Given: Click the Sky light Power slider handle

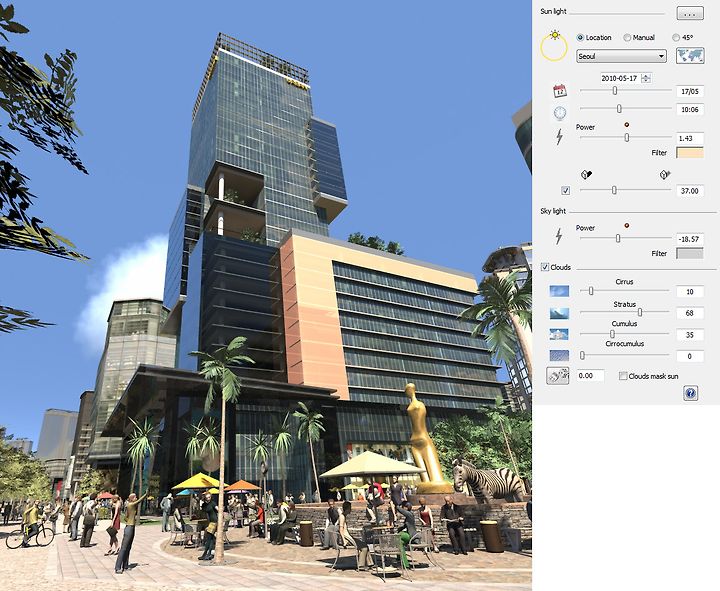Looking at the screenshot, I should tap(618, 238).
